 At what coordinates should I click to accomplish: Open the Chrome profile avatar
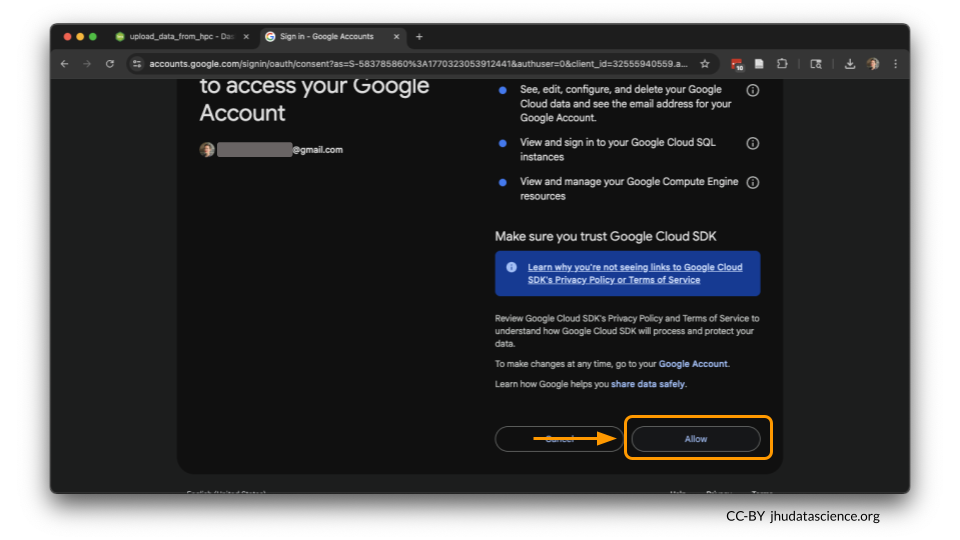(873, 64)
